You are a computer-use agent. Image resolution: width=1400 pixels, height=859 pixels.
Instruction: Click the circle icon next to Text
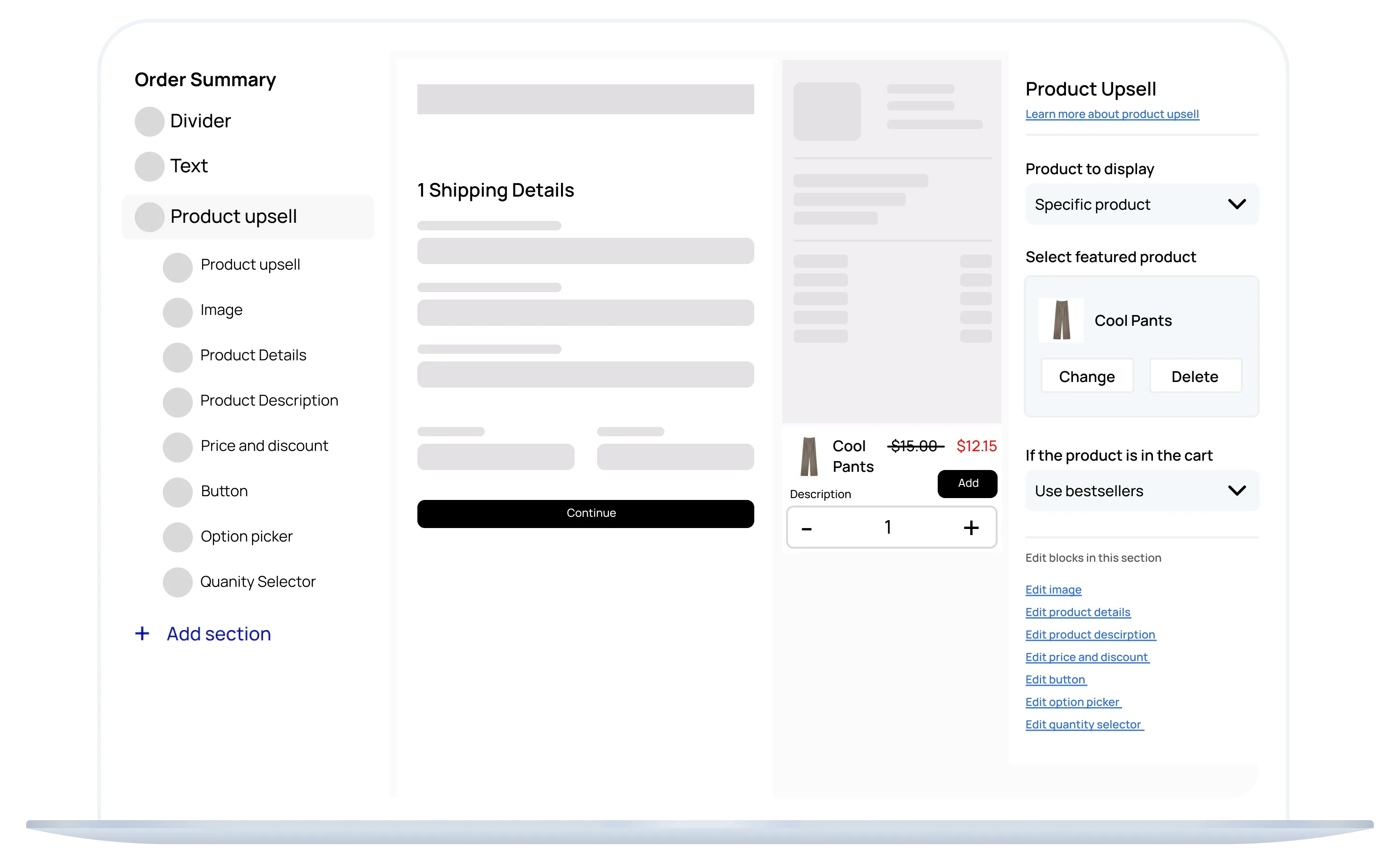[149, 166]
